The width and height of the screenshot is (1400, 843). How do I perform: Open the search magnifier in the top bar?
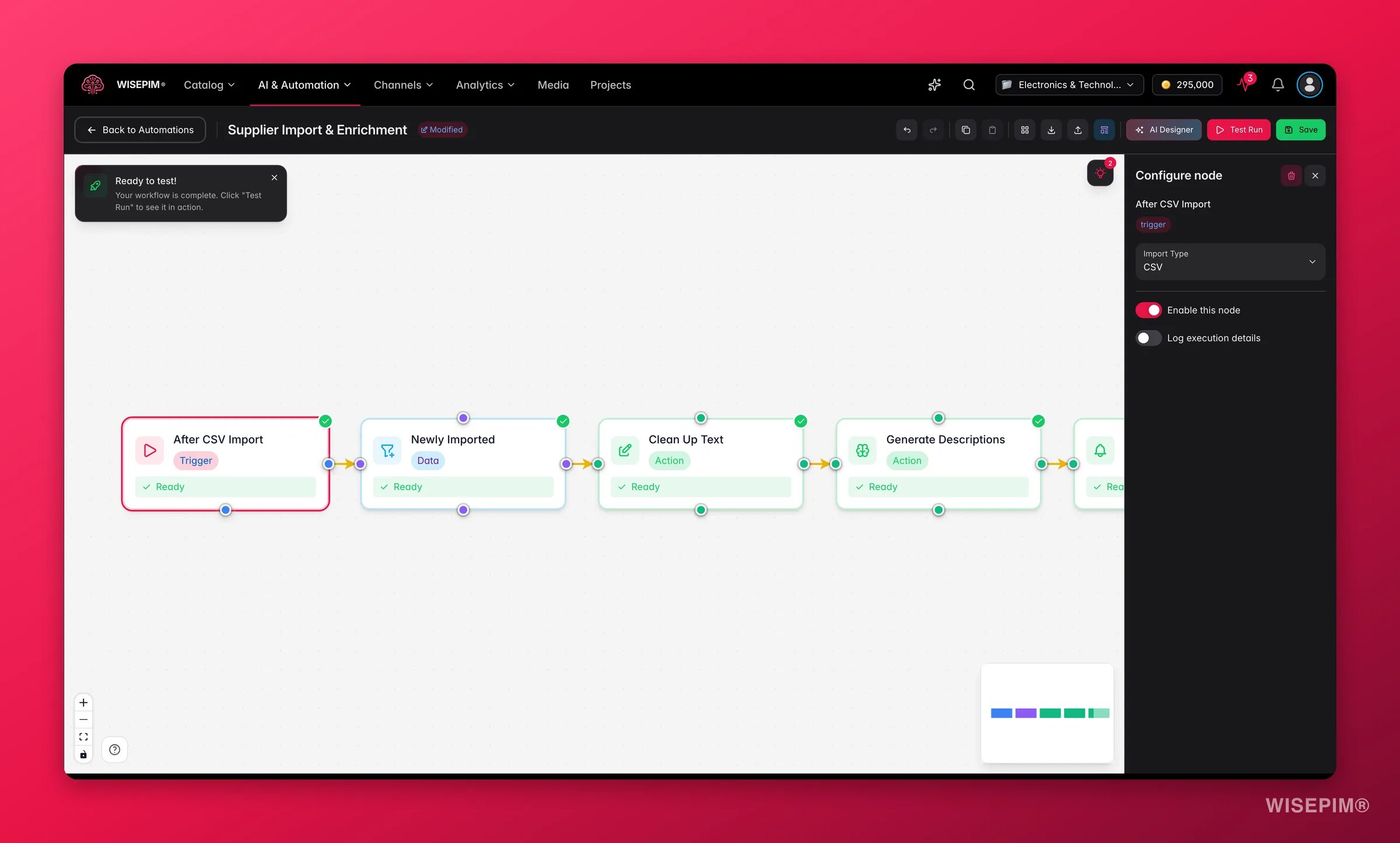pos(969,85)
